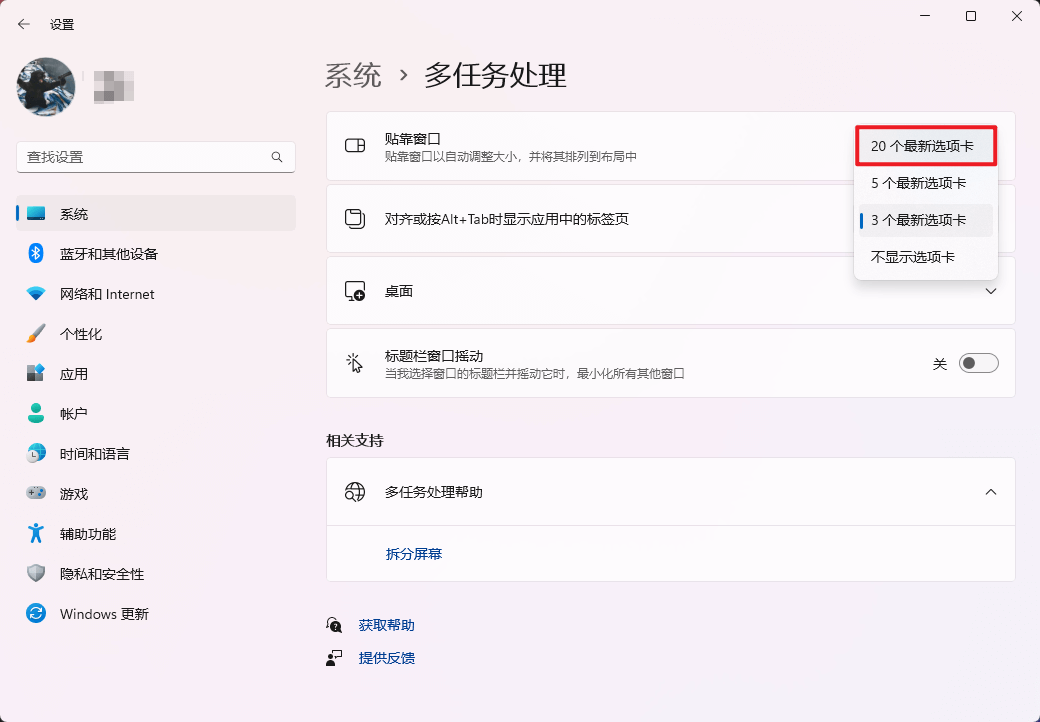Click the 多任务处理帮助 globe icon
Viewport: 1040px width, 722px height.
click(x=354, y=491)
